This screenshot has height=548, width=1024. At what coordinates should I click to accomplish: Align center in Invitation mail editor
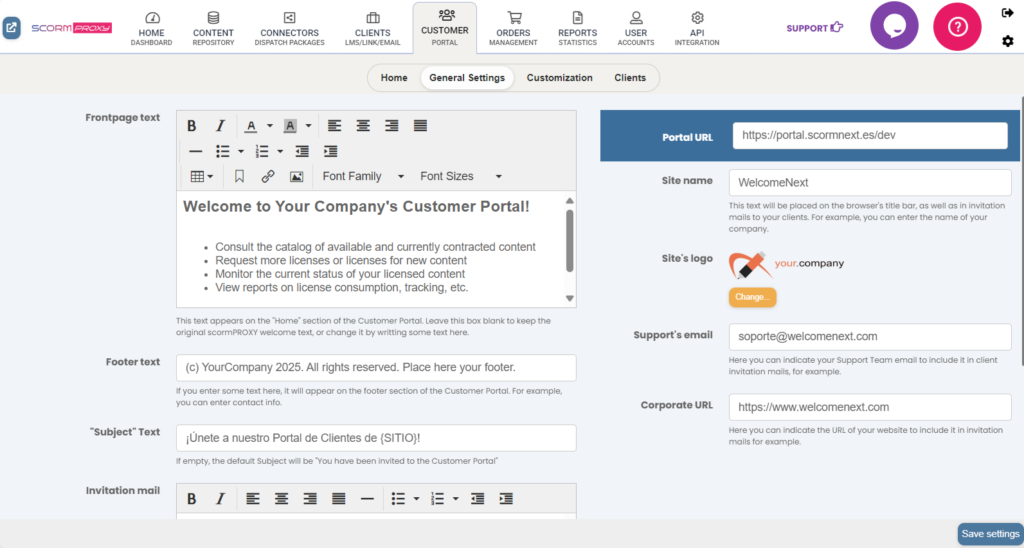tap(281, 499)
